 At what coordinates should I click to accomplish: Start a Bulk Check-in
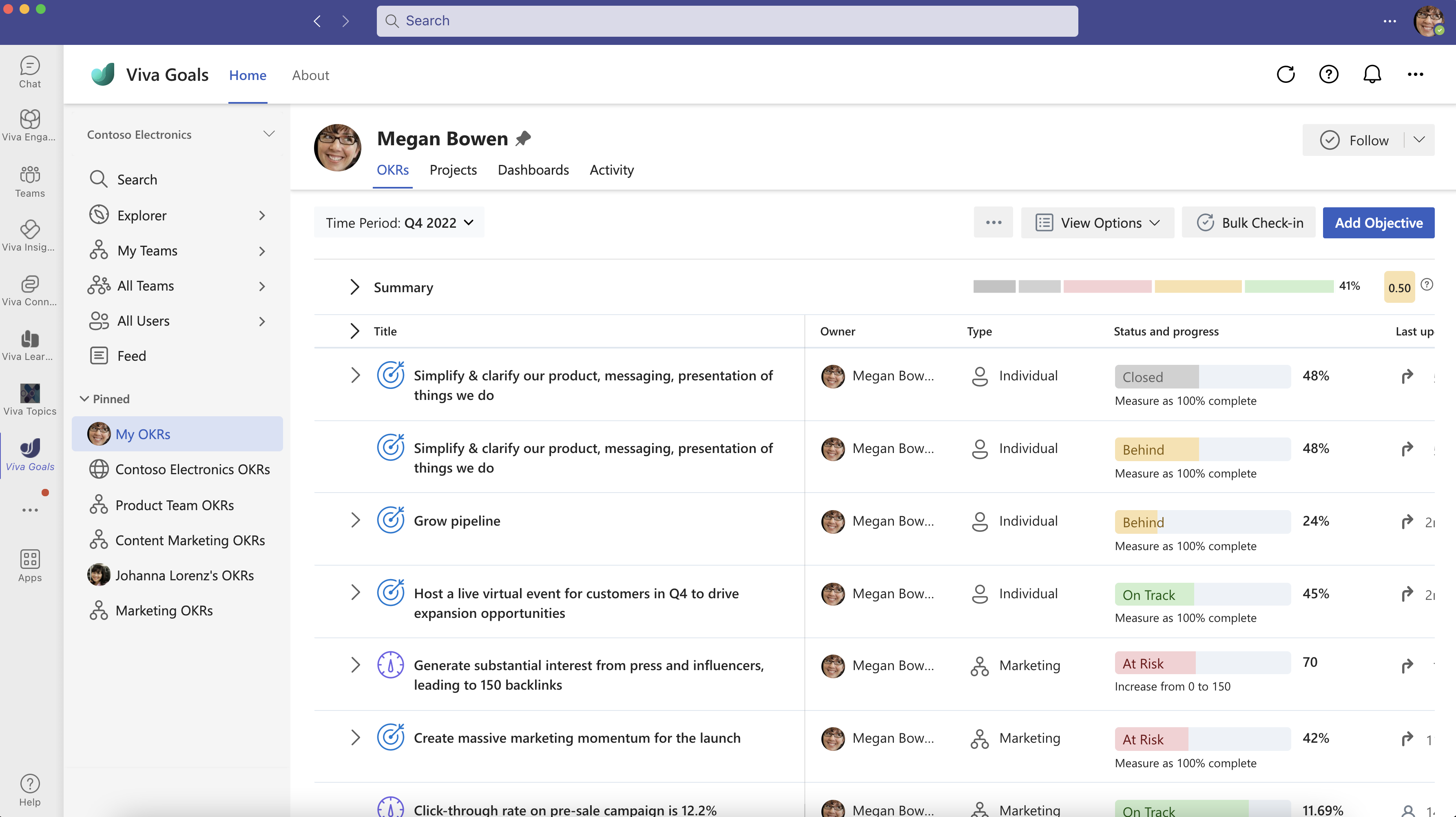coord(1248,222)
